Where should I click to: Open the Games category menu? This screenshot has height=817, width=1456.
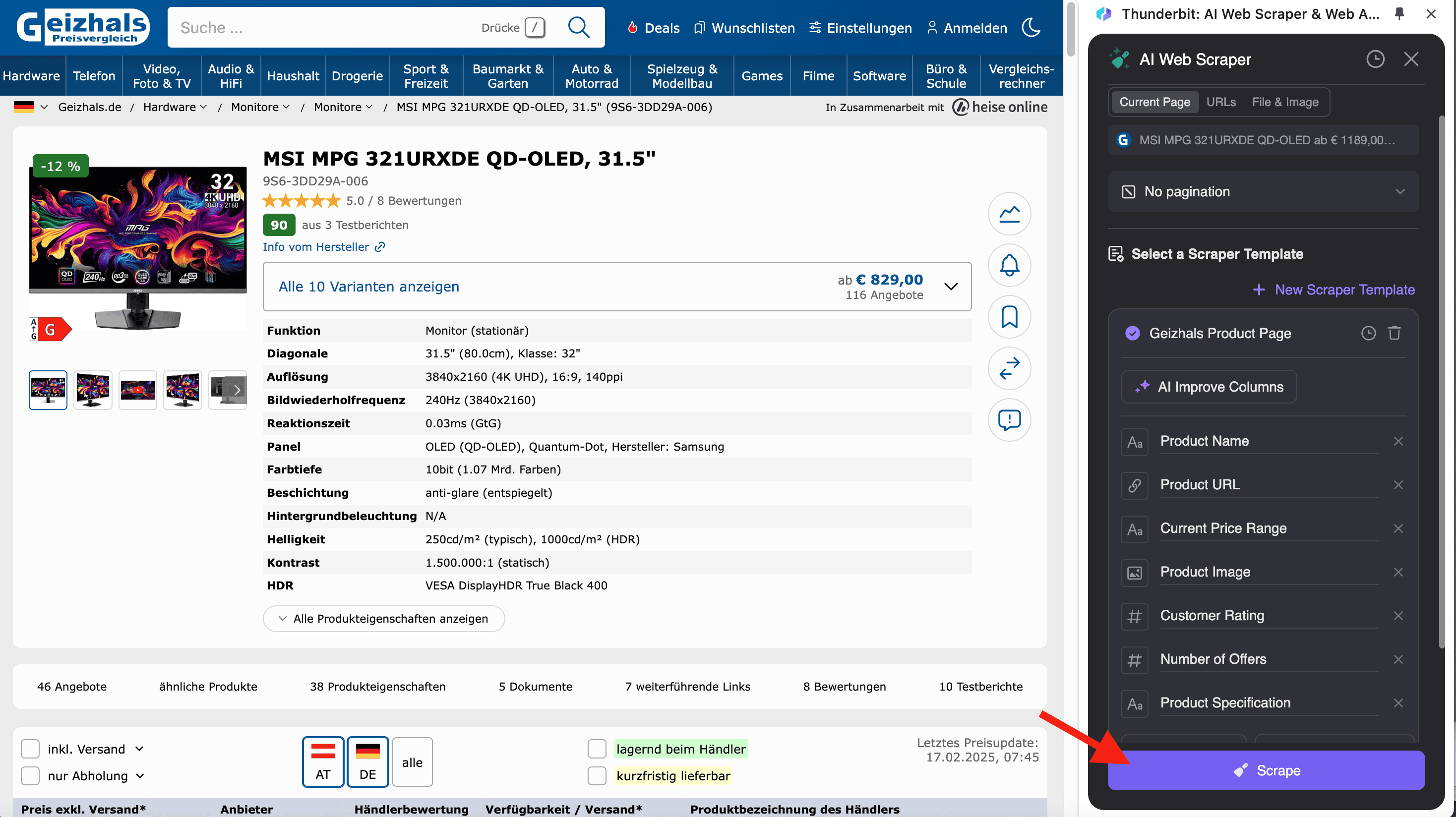762,75
